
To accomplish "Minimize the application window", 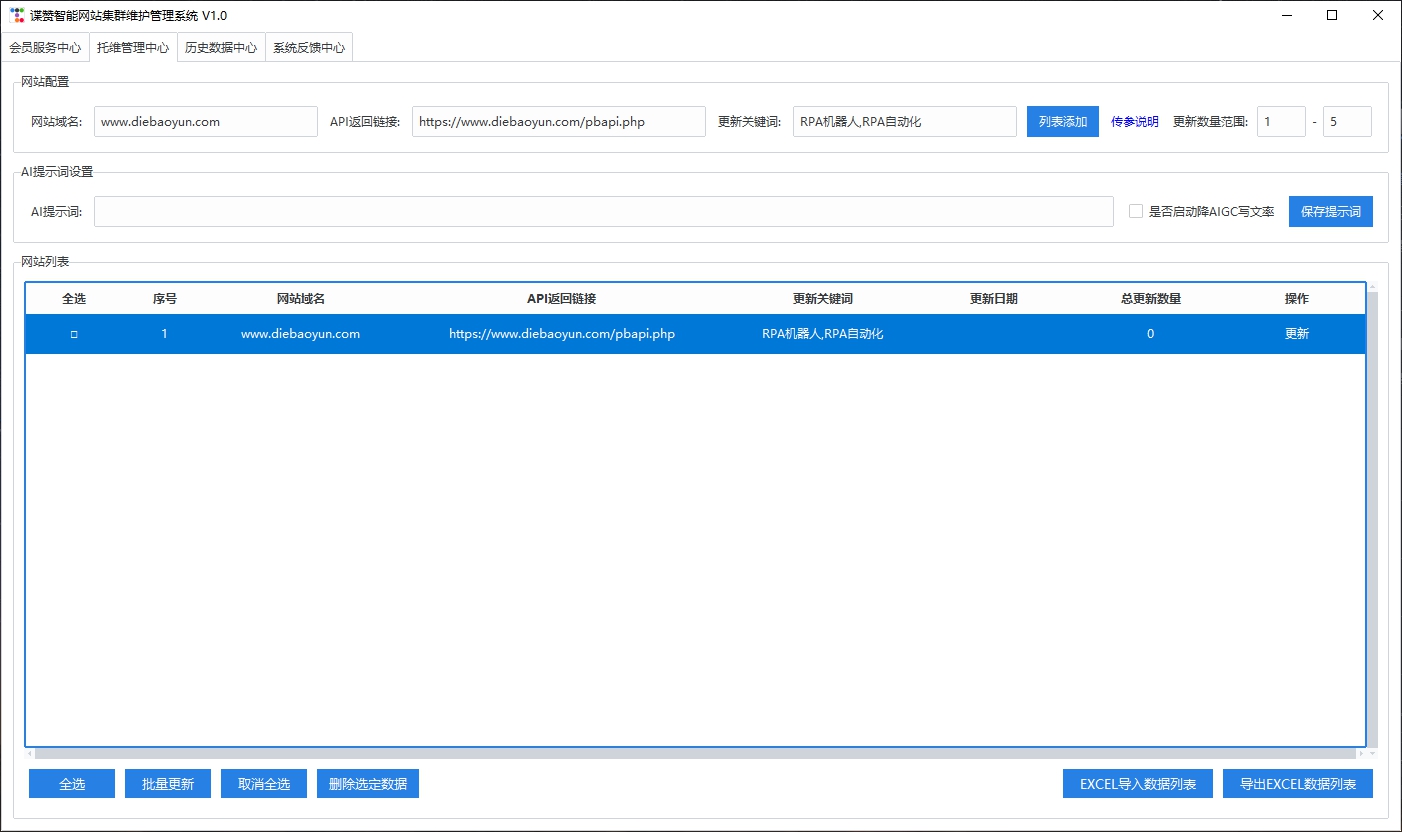I will (1286, 15).
